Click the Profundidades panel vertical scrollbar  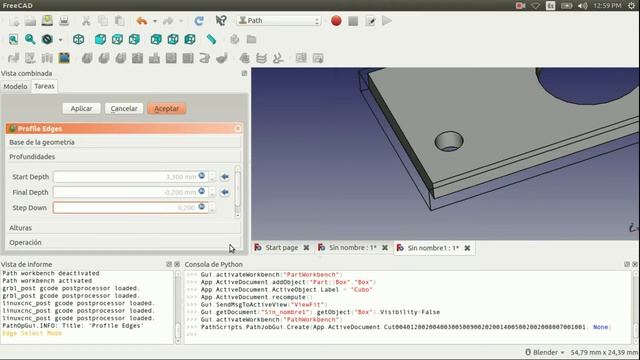[x=238, y=192]
